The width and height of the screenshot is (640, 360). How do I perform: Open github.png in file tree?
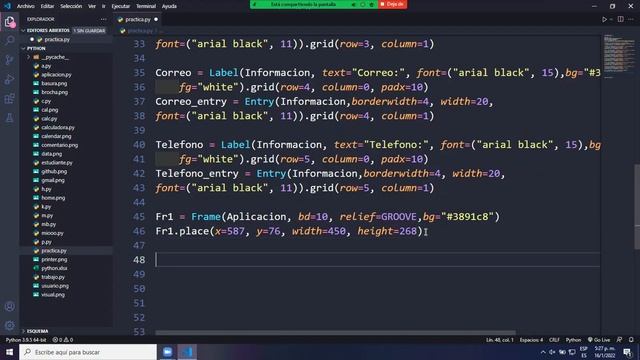coord(54,171)
